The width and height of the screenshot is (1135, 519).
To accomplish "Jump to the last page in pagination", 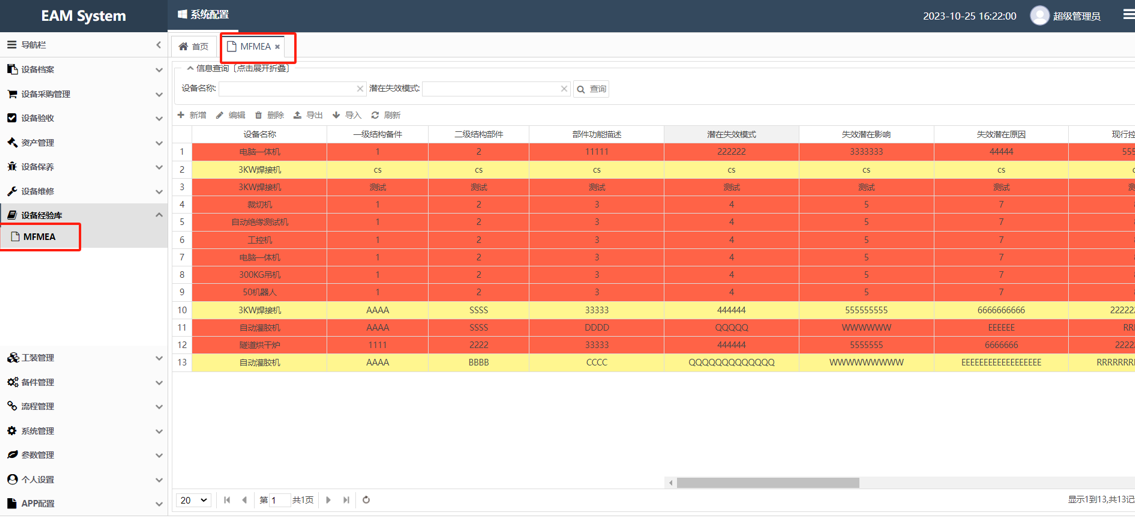I will point(346,500).
